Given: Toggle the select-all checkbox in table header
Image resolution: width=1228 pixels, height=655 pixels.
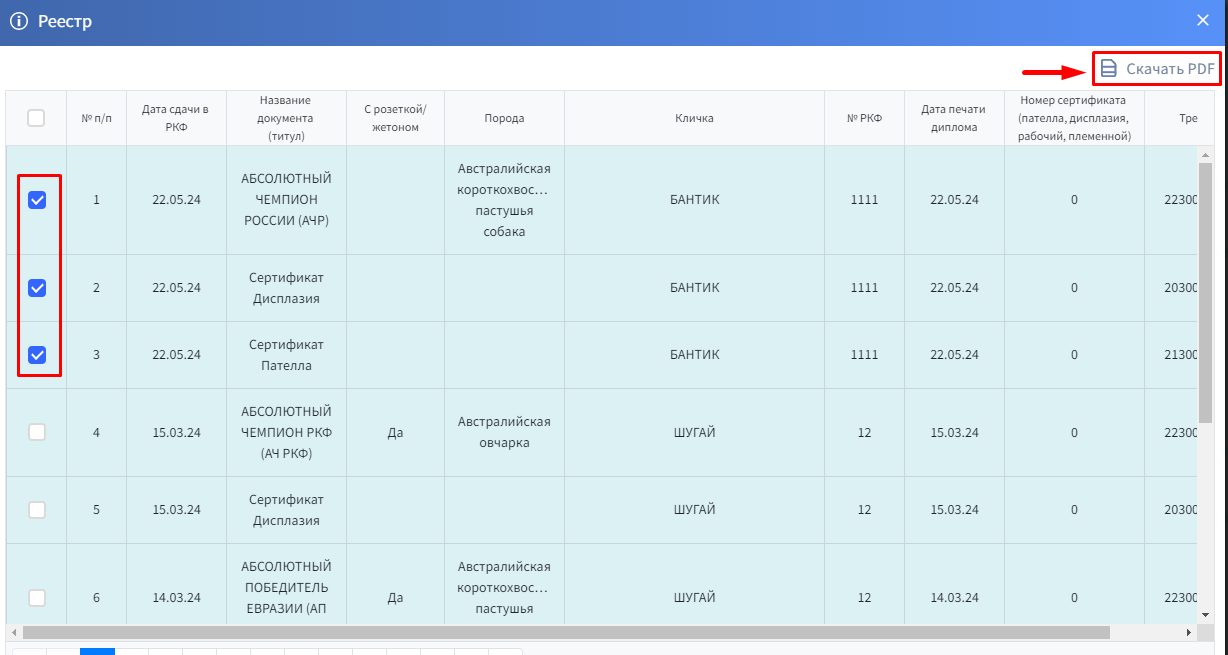Looking at the screenshot, I should (36, 118).
